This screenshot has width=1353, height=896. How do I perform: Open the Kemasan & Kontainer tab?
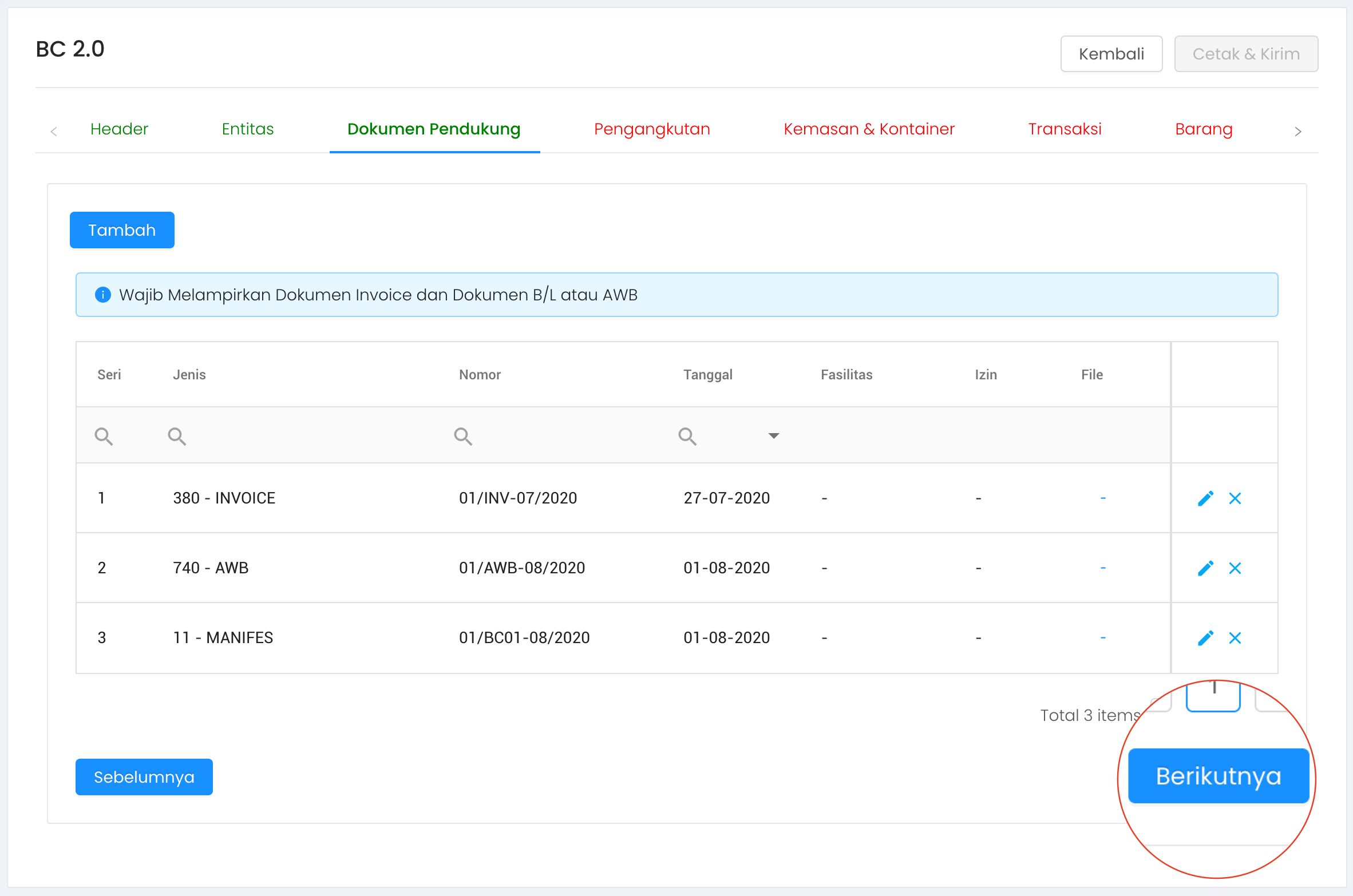(869, 129)
